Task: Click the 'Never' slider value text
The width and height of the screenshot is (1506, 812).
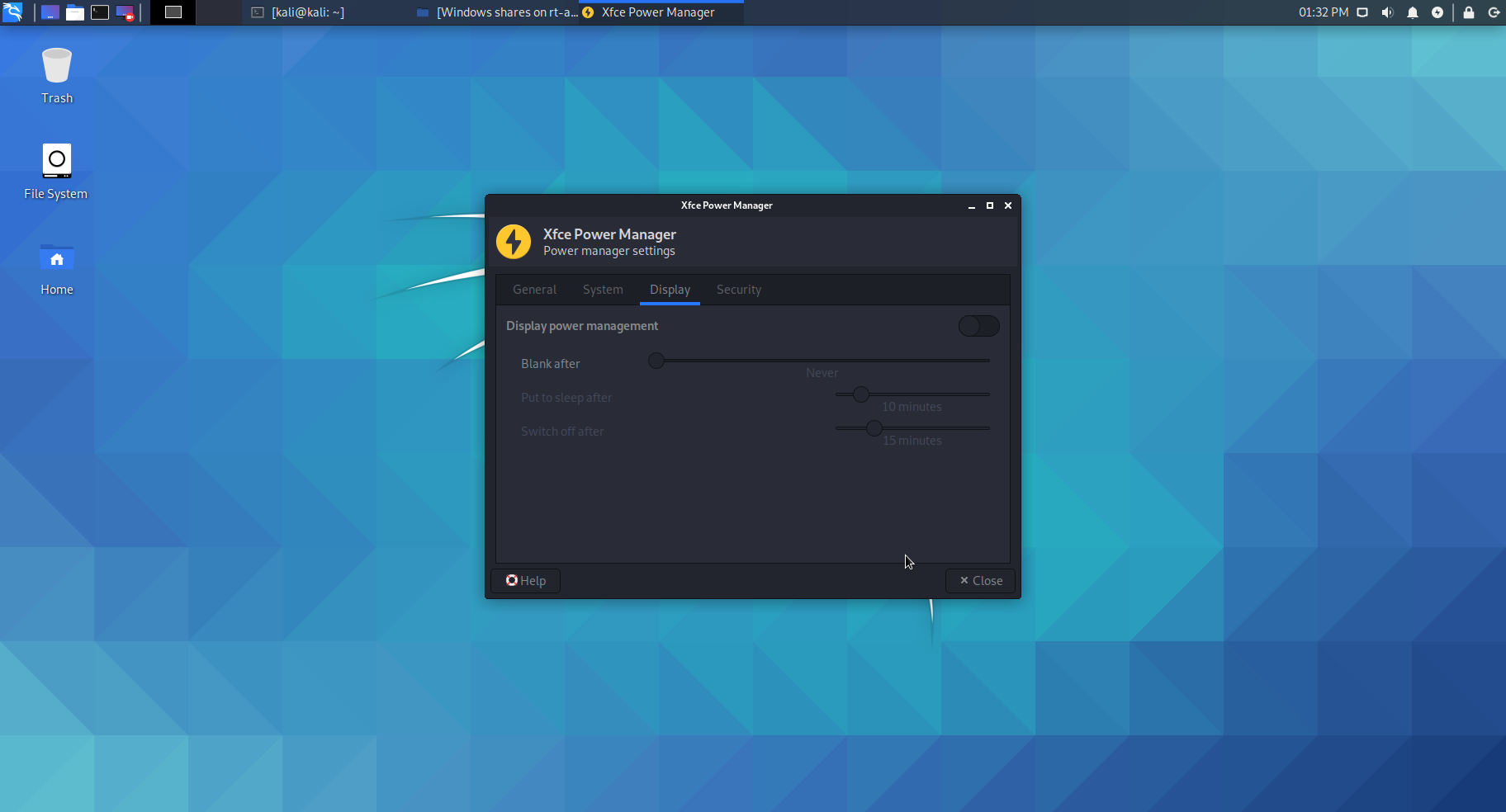Action: pyautogui.click(x=822, y=373)
